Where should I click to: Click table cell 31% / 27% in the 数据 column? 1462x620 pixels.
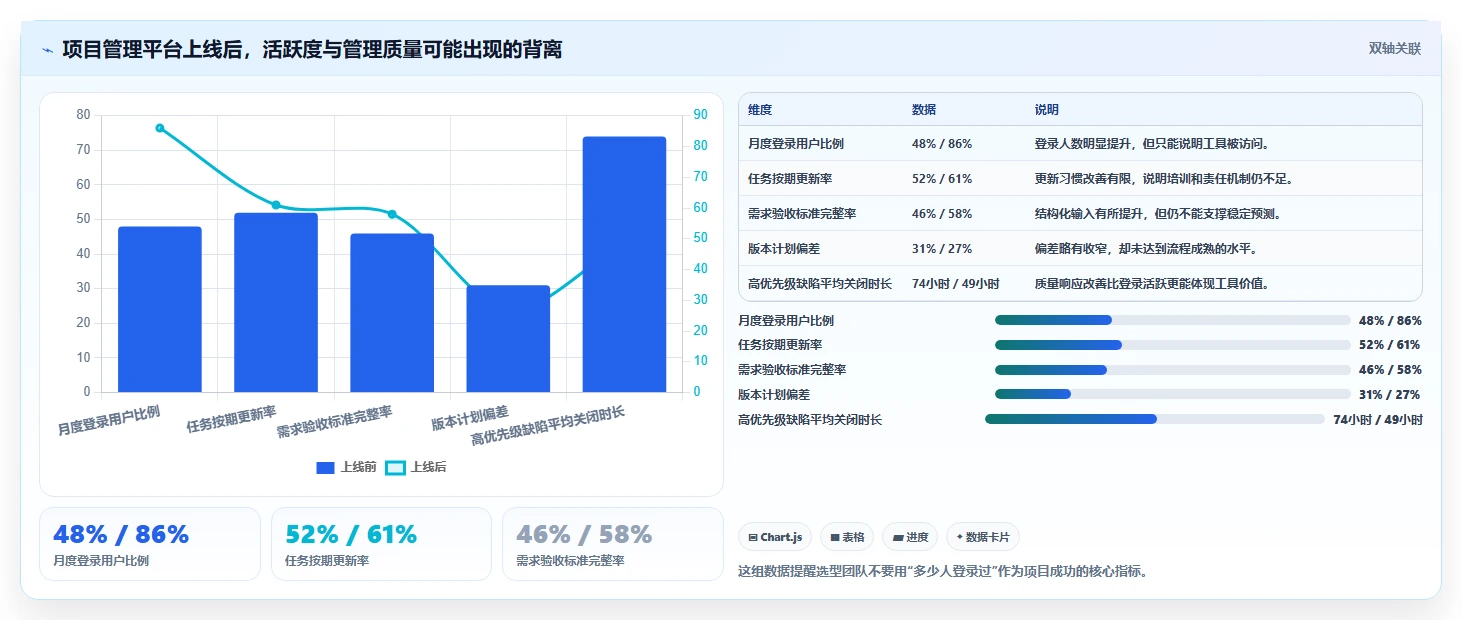point(942,249)
